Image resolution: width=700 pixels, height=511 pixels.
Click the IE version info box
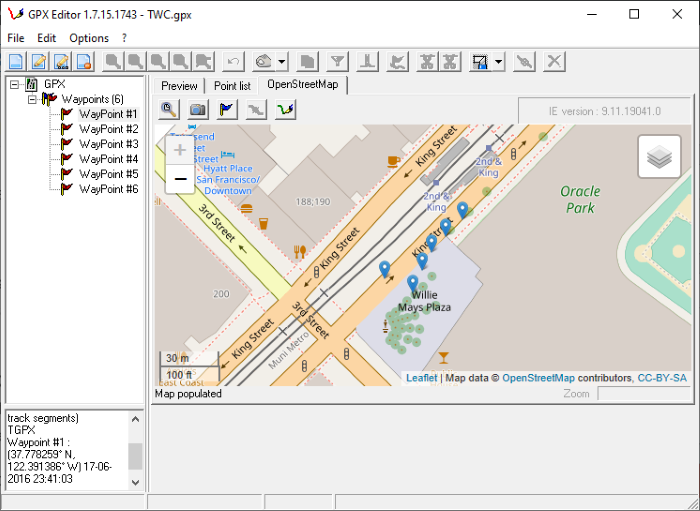coord(604,111)
